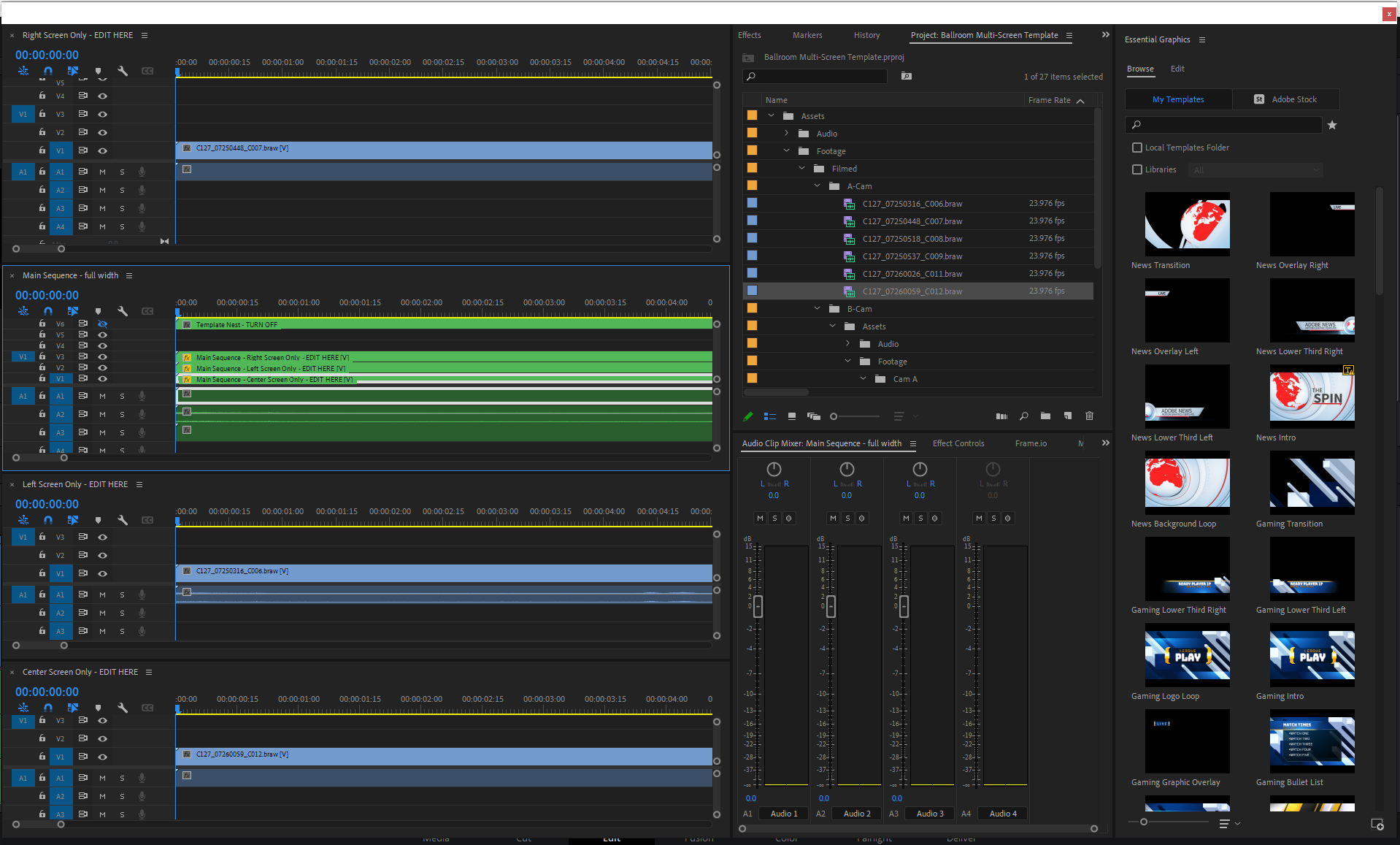Image resolution: width=1400 pixels, height=845 pixels.
Task: Solo track A2 in Left Screen Only timeline
Action: [122, 613]
